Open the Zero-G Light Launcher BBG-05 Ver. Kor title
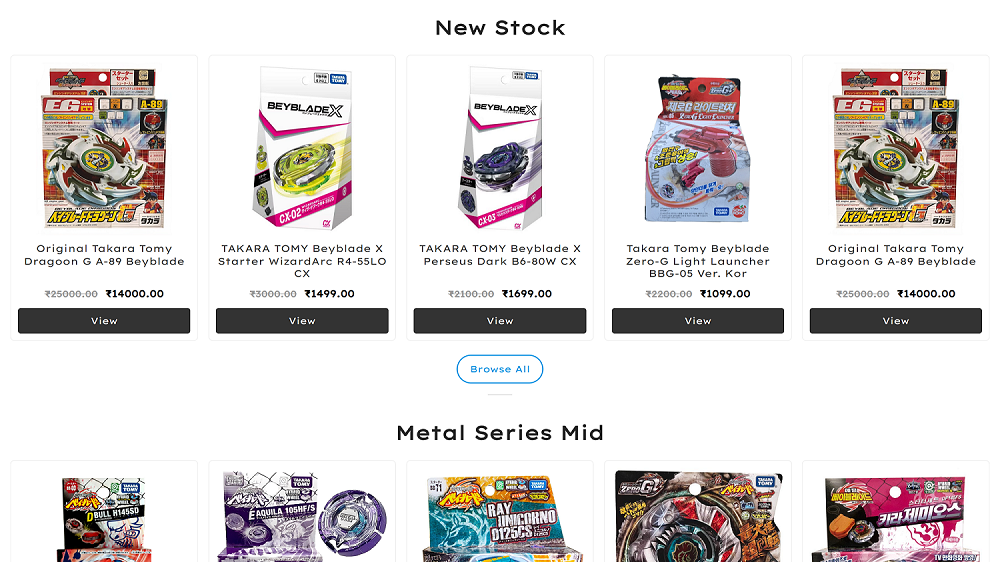 point(698,261)
